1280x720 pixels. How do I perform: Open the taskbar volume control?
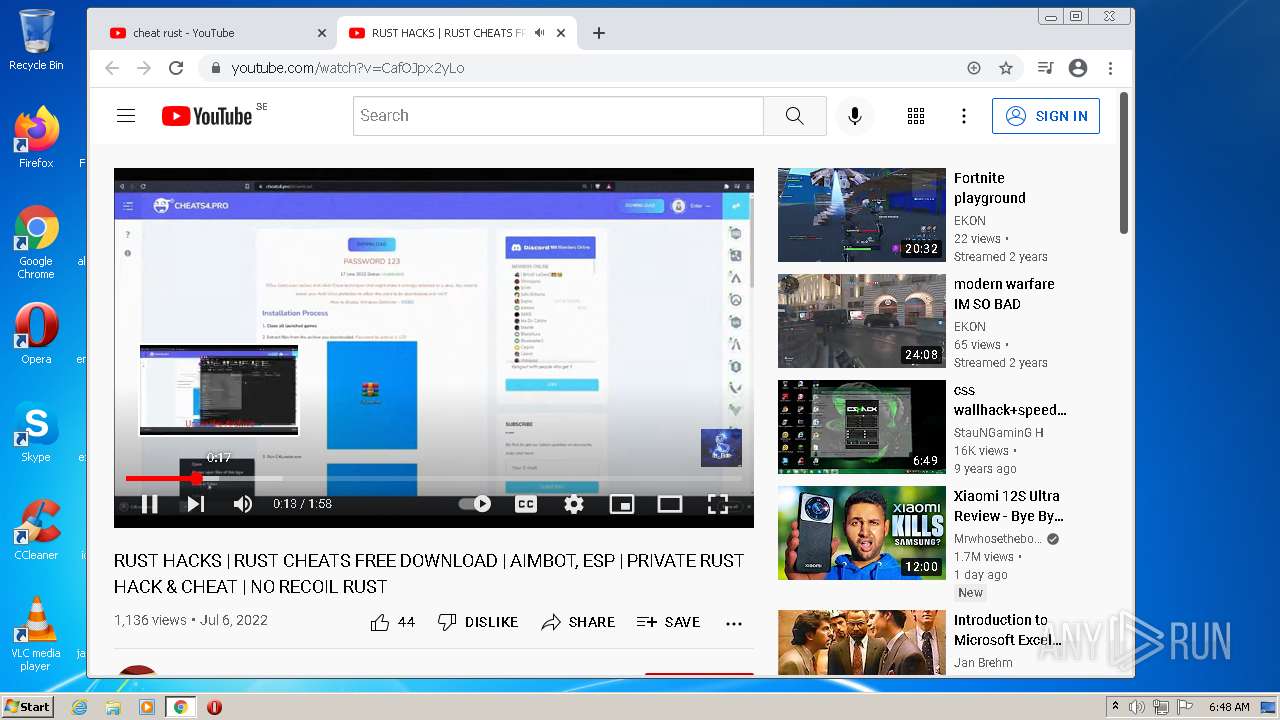[x=1138, y=707]
